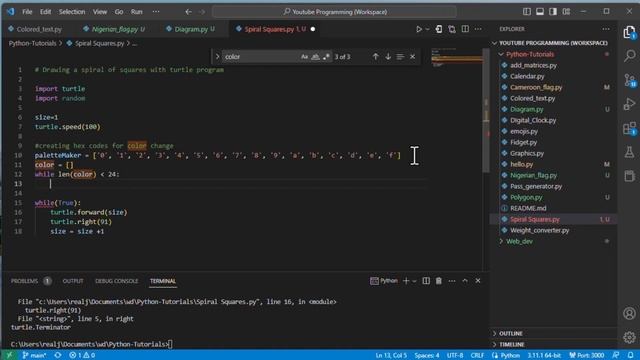Close the find widget

pos(412,57)
